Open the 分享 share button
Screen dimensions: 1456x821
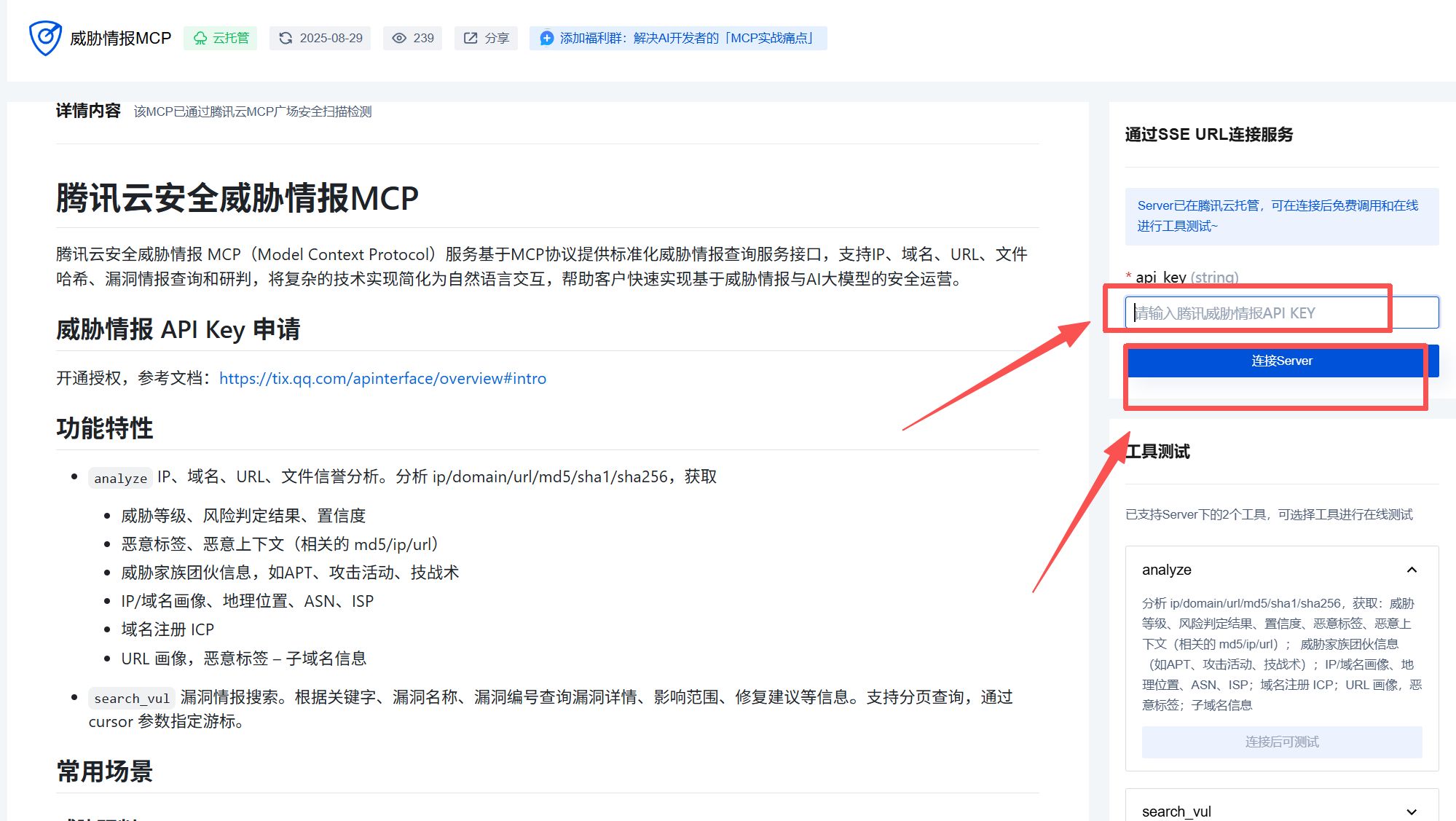[x=486, y=38]
